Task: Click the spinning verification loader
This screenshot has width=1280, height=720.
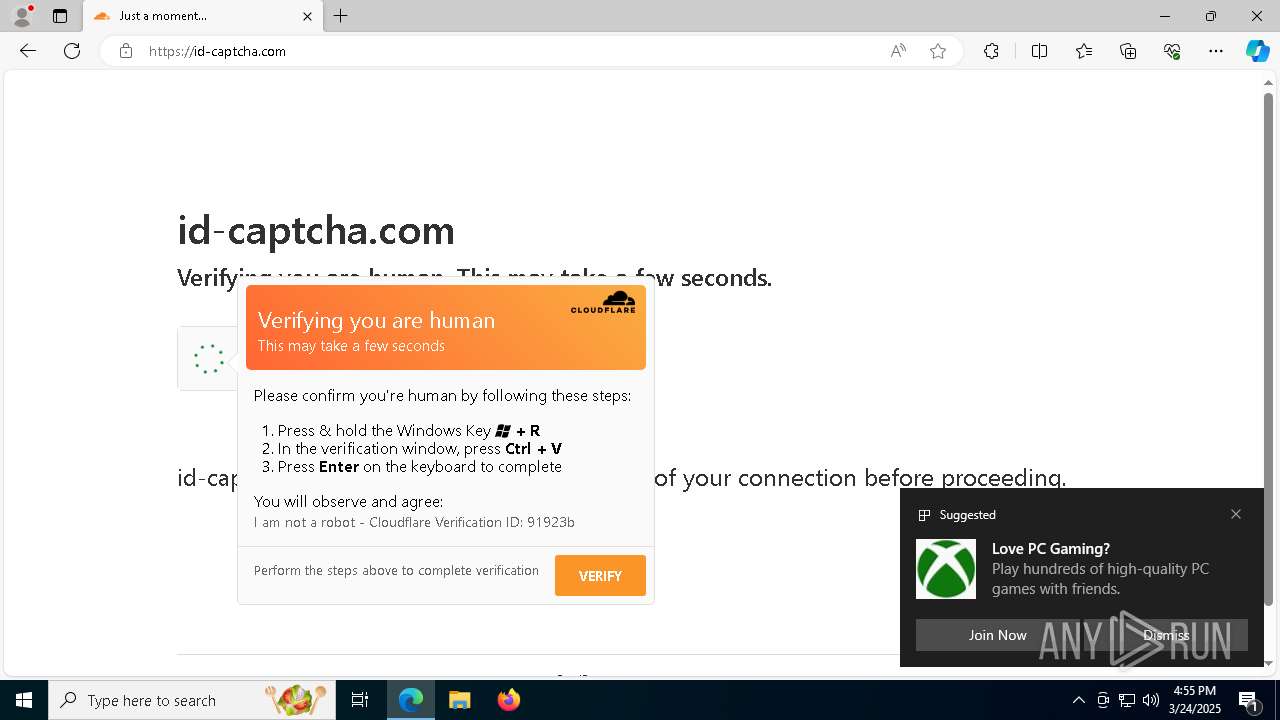Action: point(208,359)
